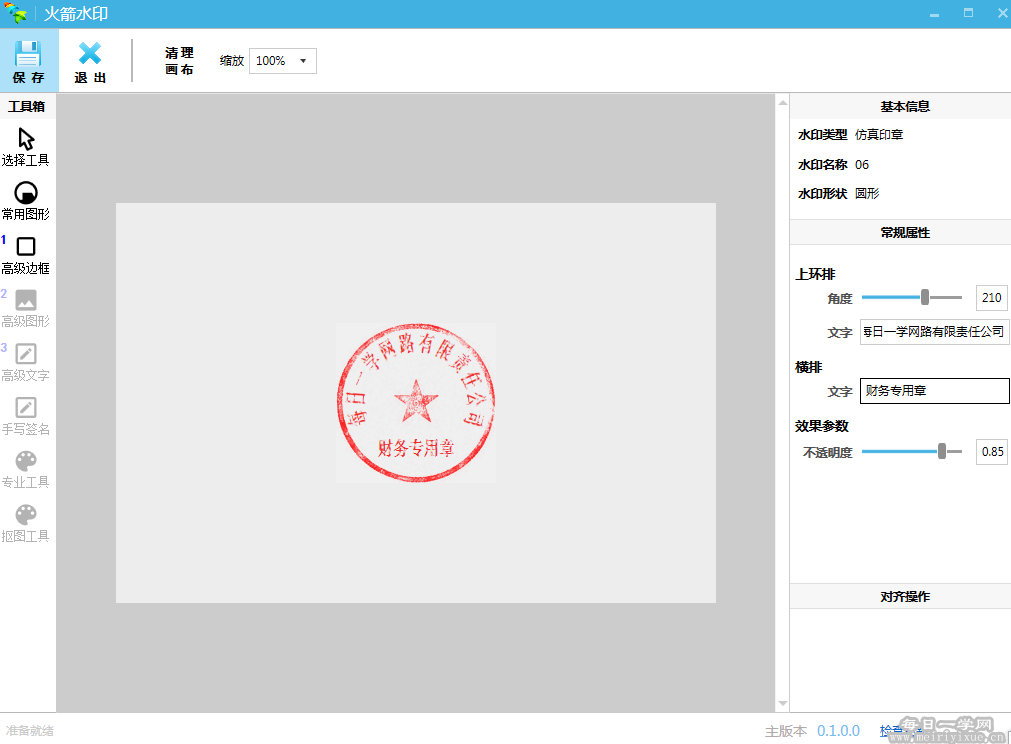
Task: Clear the canvas with 清理画布
Action: (179, 61)
